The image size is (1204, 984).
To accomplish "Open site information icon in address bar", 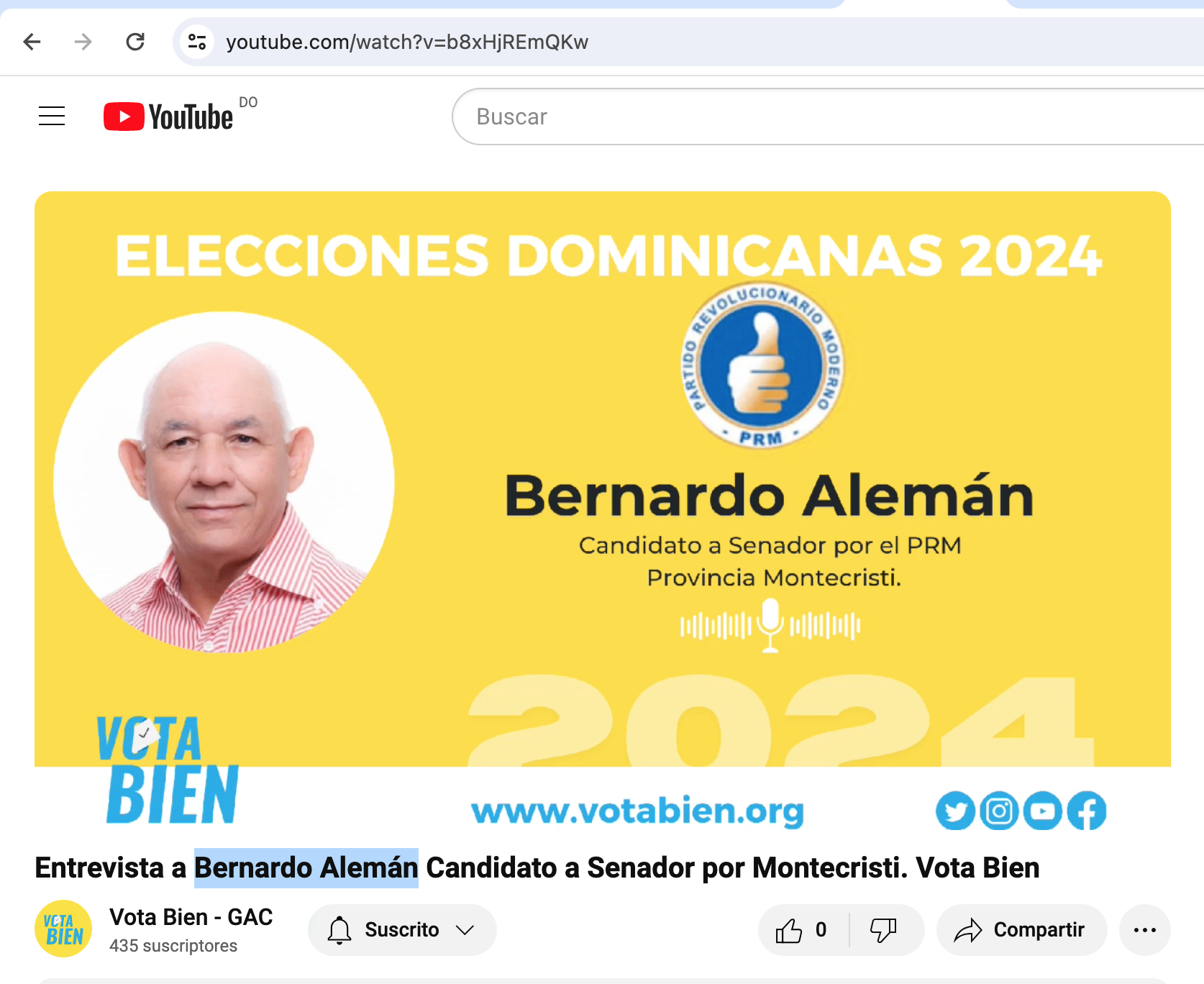I will click(x=197, y=42).
